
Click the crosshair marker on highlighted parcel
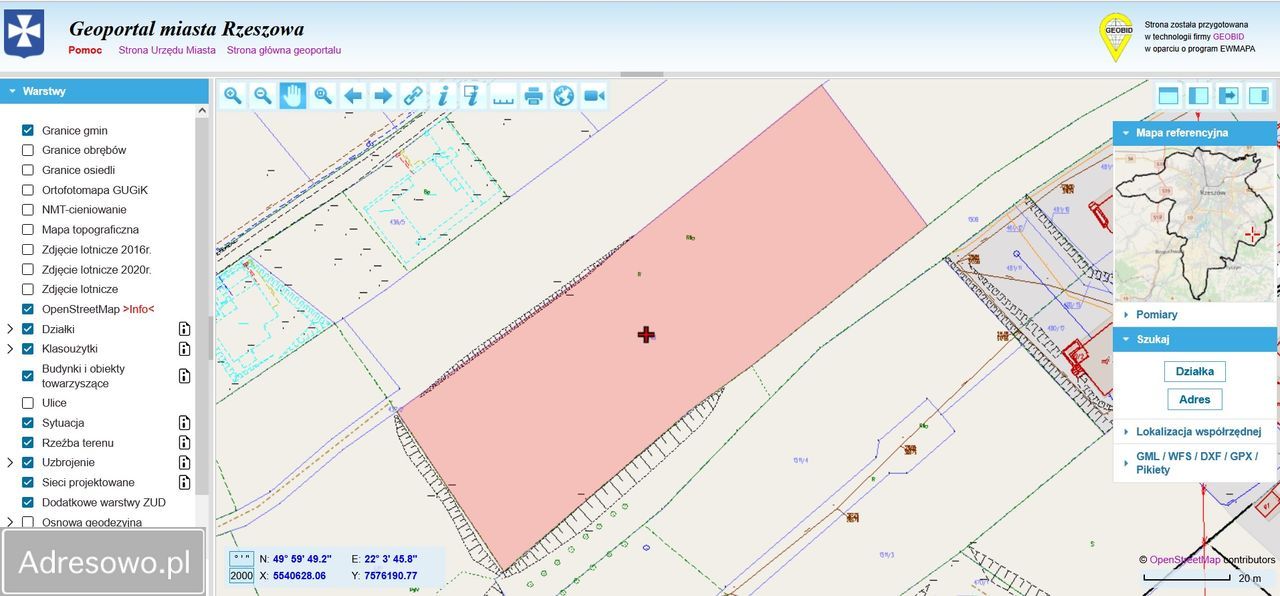[646, 334]
